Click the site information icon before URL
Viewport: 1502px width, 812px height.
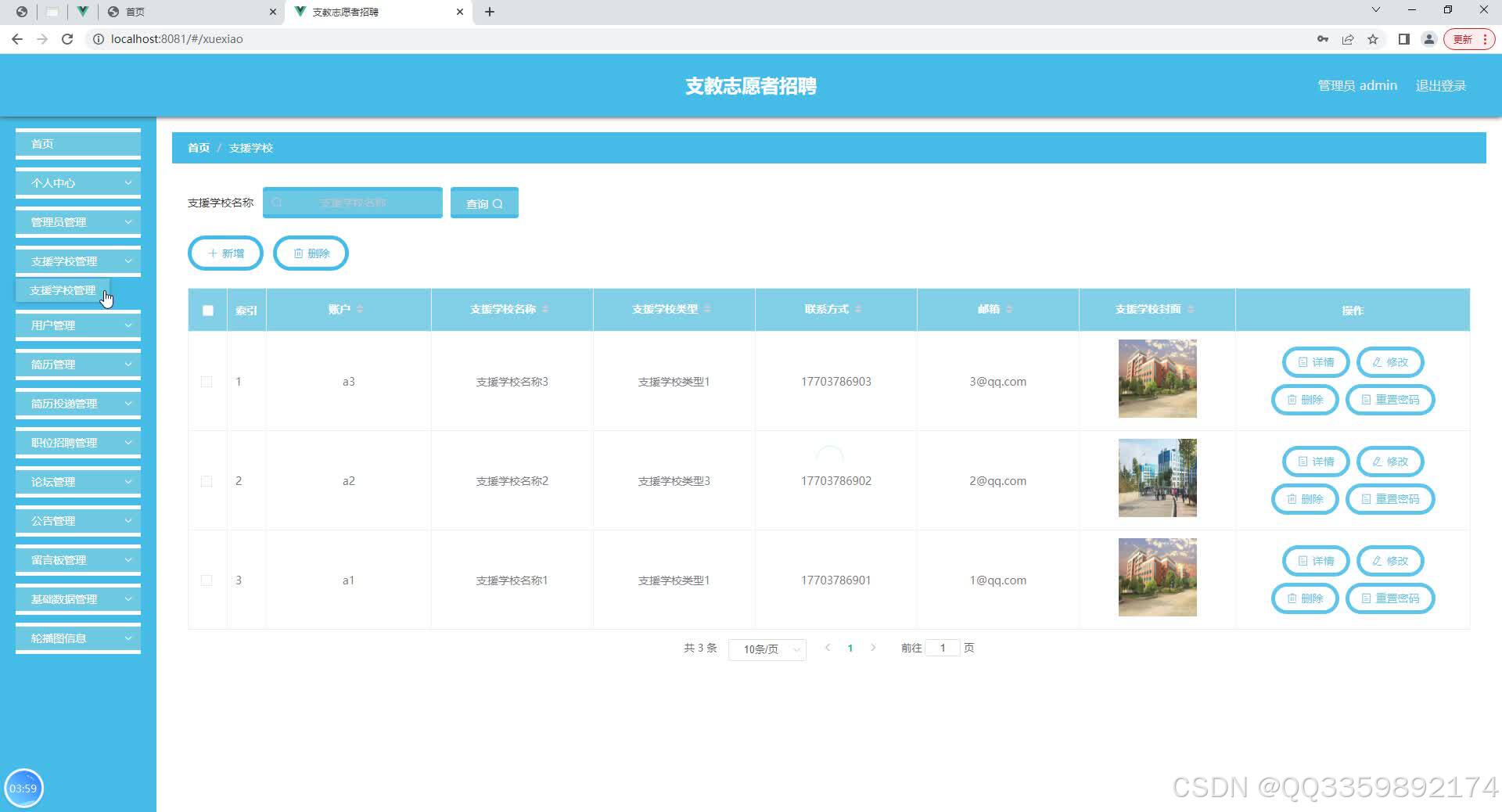click(99, 39)
